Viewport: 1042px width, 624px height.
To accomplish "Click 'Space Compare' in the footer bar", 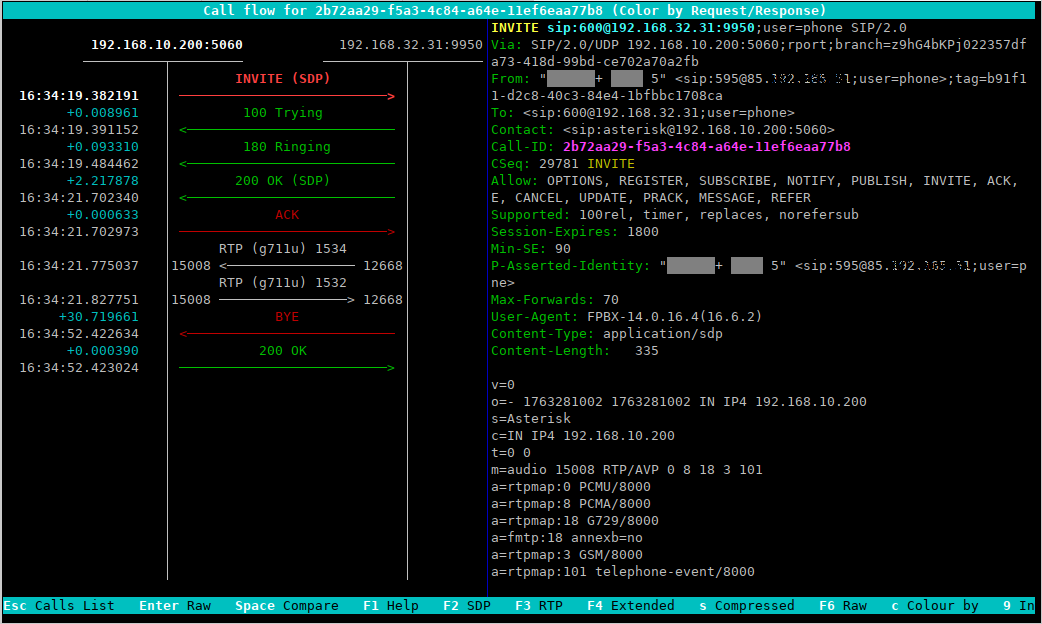I will click(x=286, y=606).
